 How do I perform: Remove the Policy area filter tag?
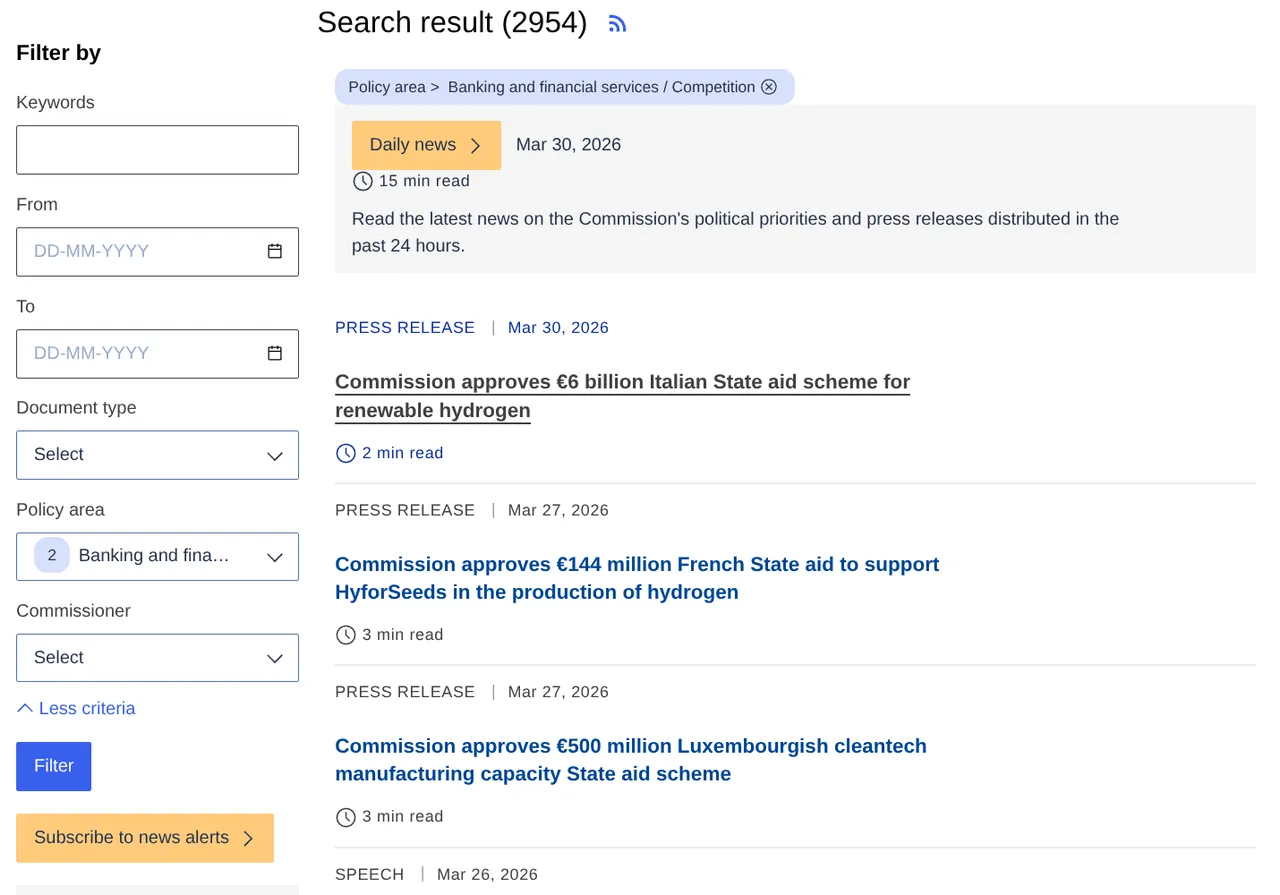coord(769,87)
